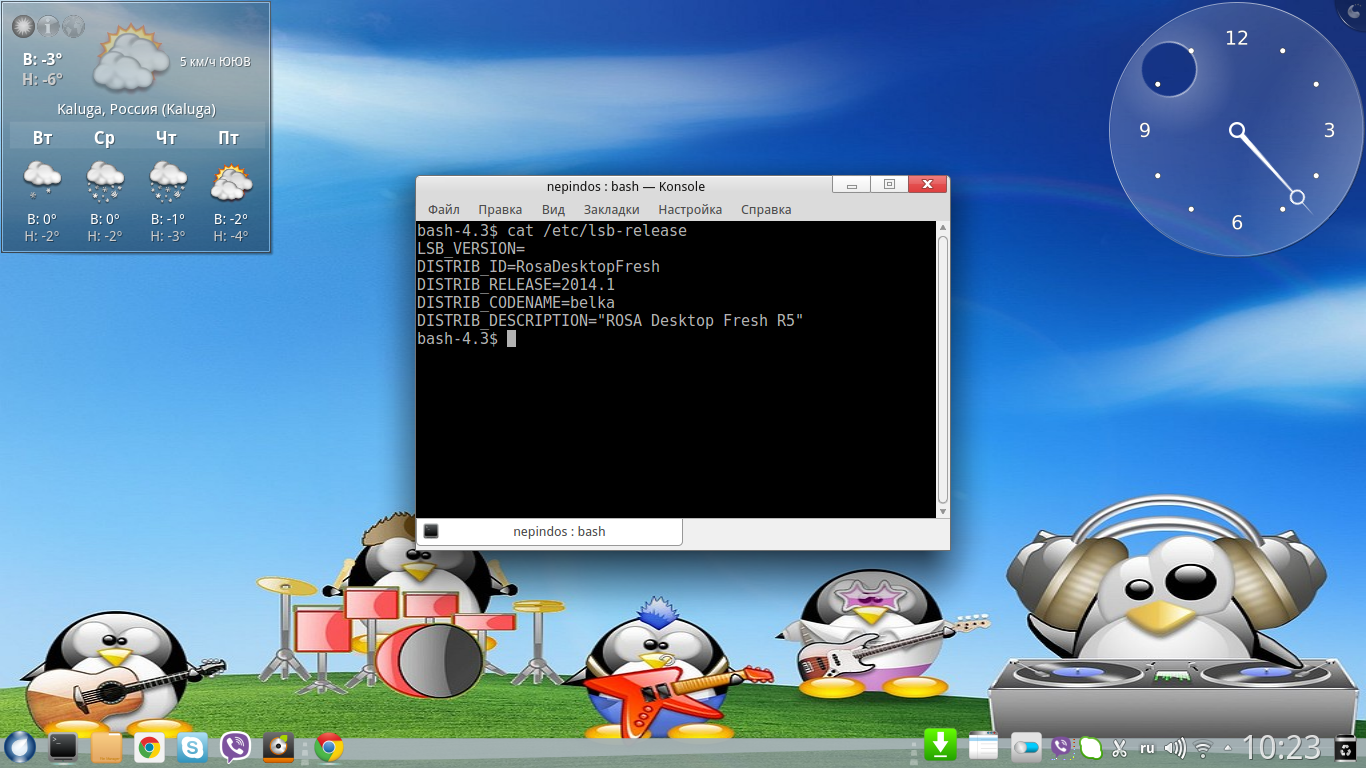Click the 'DISTRIB_CODENAME=belka' terminal line
The width and height of the screenshot is (1366, 768).
516,303
